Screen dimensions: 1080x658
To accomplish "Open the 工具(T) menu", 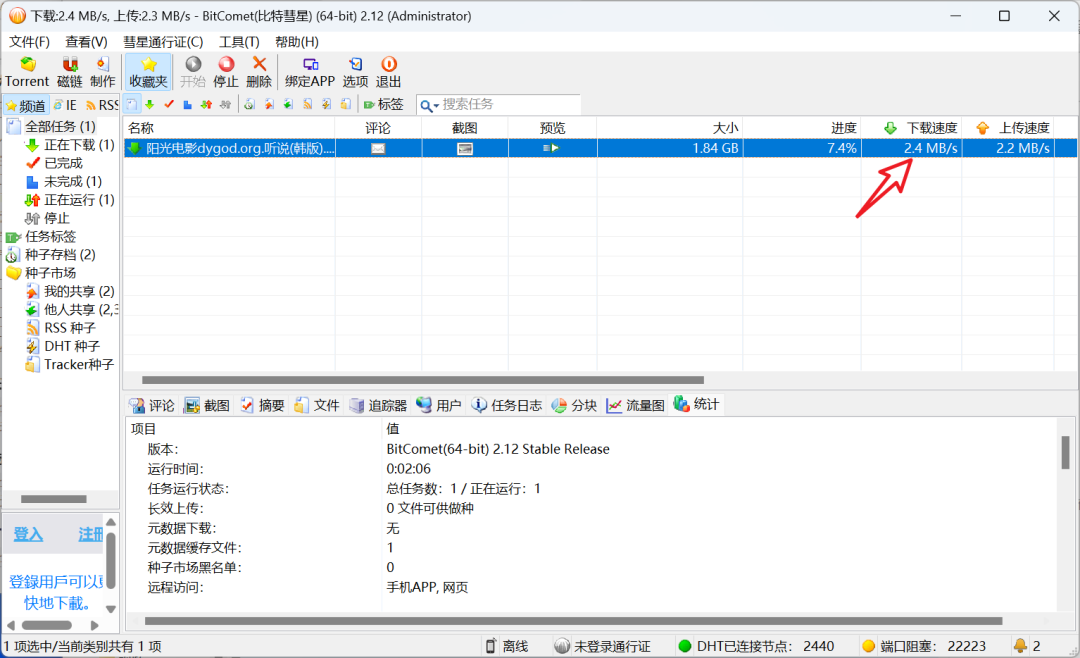I will point(239,42).
